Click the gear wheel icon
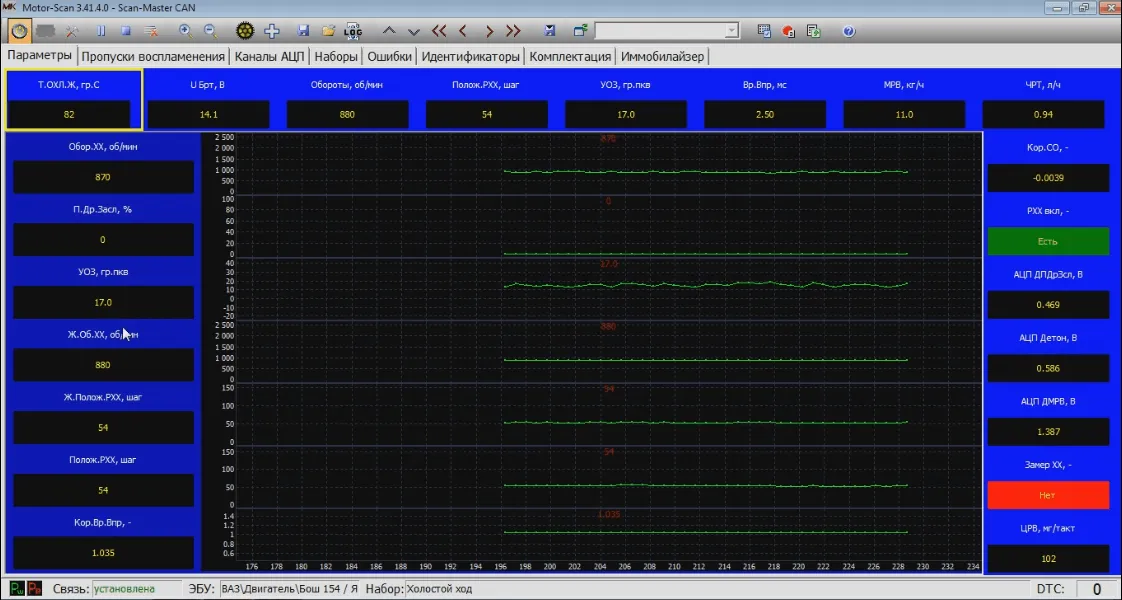1122x600 pixels. 245,31
